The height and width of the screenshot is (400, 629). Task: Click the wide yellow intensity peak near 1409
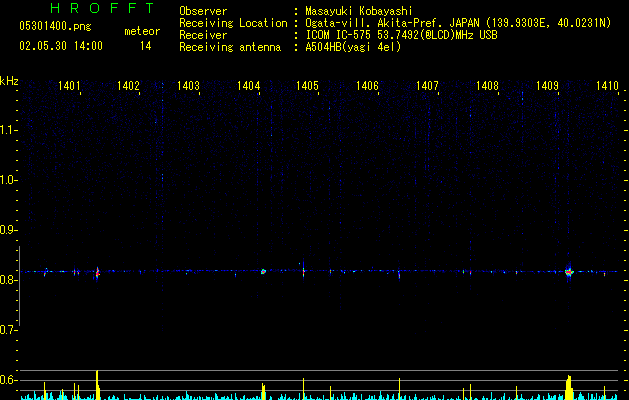point(569,388)
